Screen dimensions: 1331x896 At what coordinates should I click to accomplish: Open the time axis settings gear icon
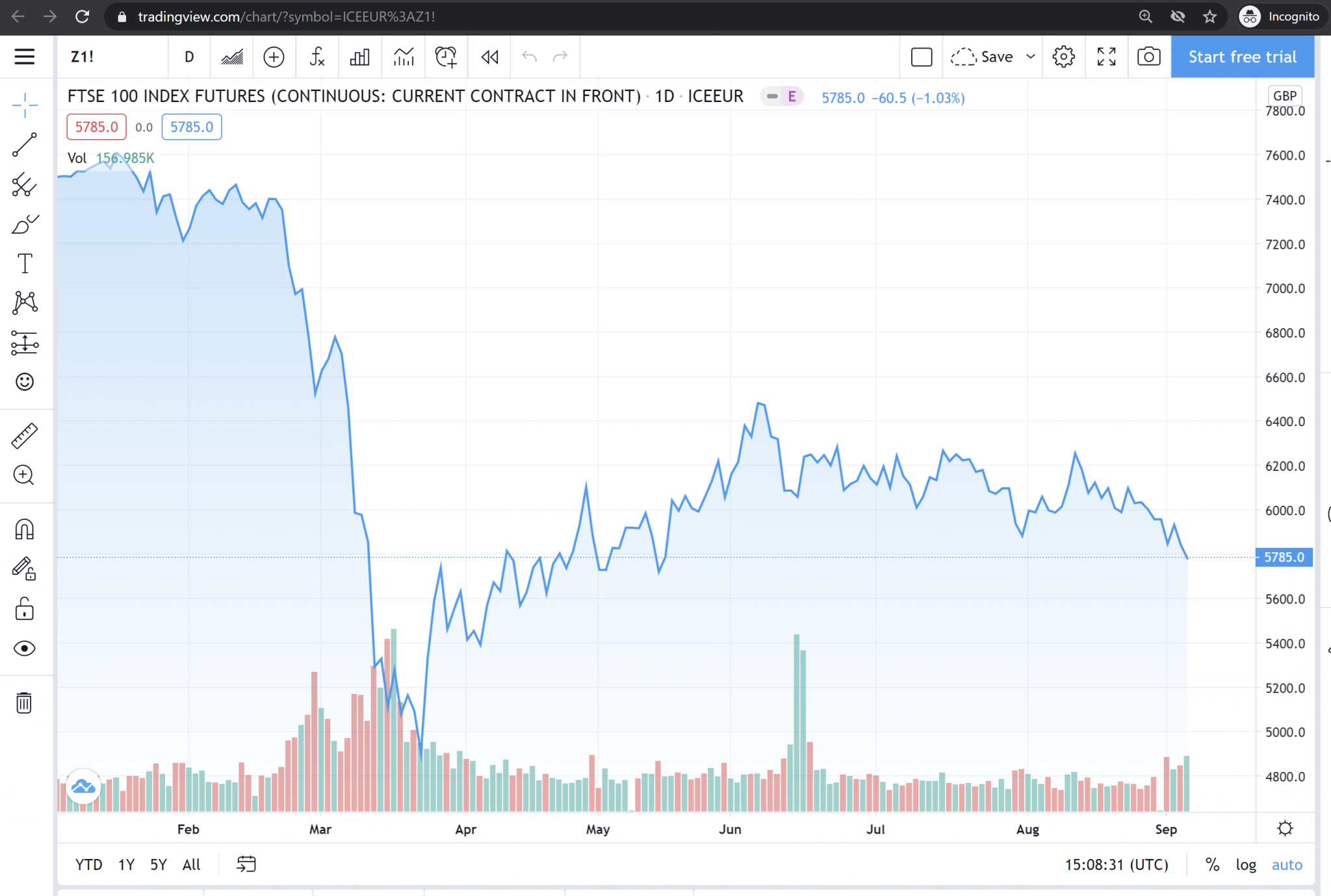[x=1285, y=828]
